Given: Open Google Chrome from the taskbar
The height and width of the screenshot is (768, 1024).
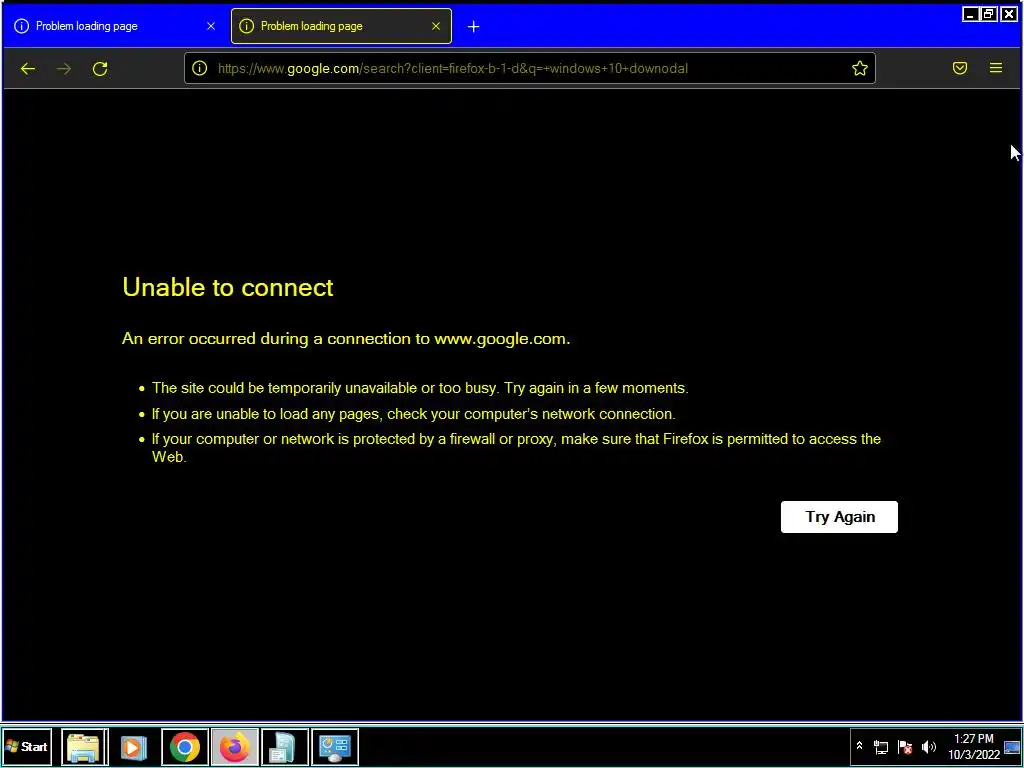Looking at the screenshot, I should [185, 746].
